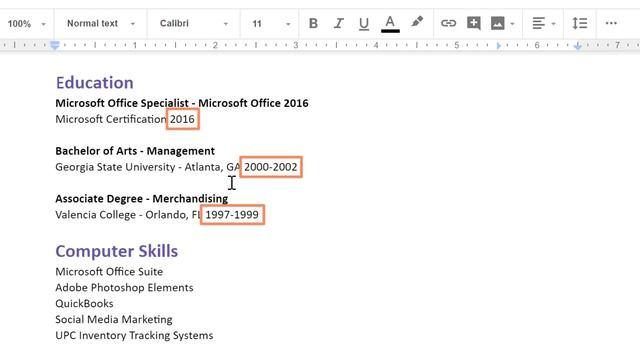Viewport: 640px width, 360px height.
Task: Click Valencia College - Orlando, FL text
Action: pos(128,215)
